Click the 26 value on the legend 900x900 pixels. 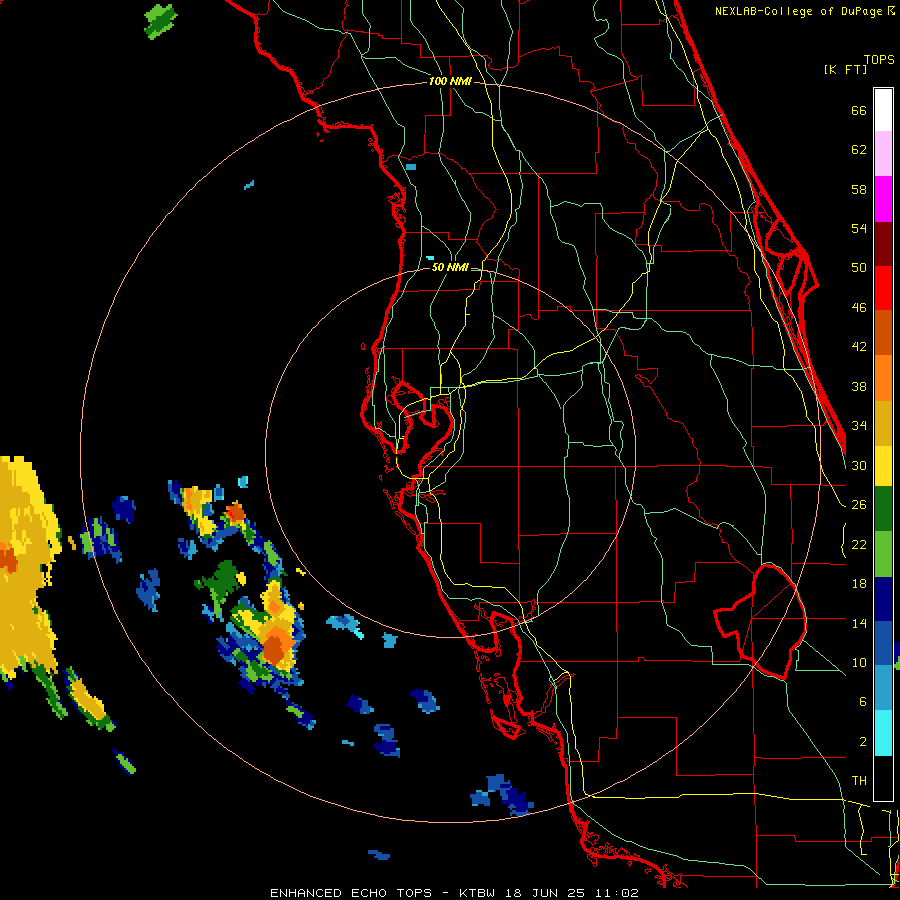pos(859,505)
